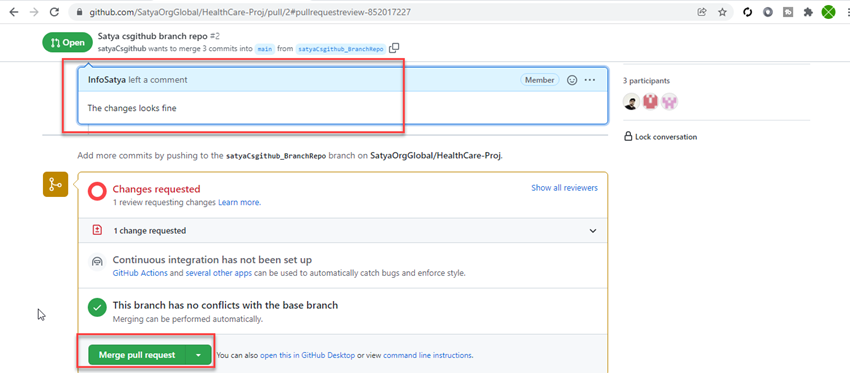Click green checkmark no conflicts icon
The width and height of the screenshot is (850, 373).
tap(97, 308)
